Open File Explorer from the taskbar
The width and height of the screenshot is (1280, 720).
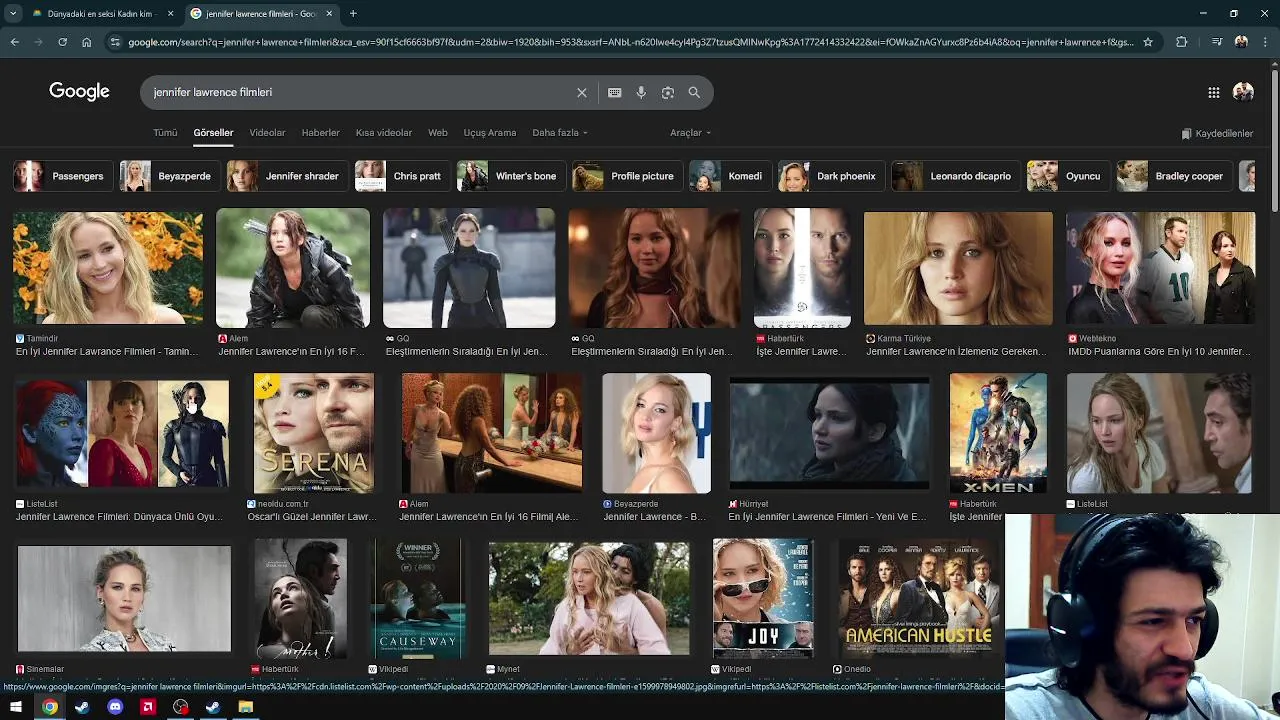[246, 707]
